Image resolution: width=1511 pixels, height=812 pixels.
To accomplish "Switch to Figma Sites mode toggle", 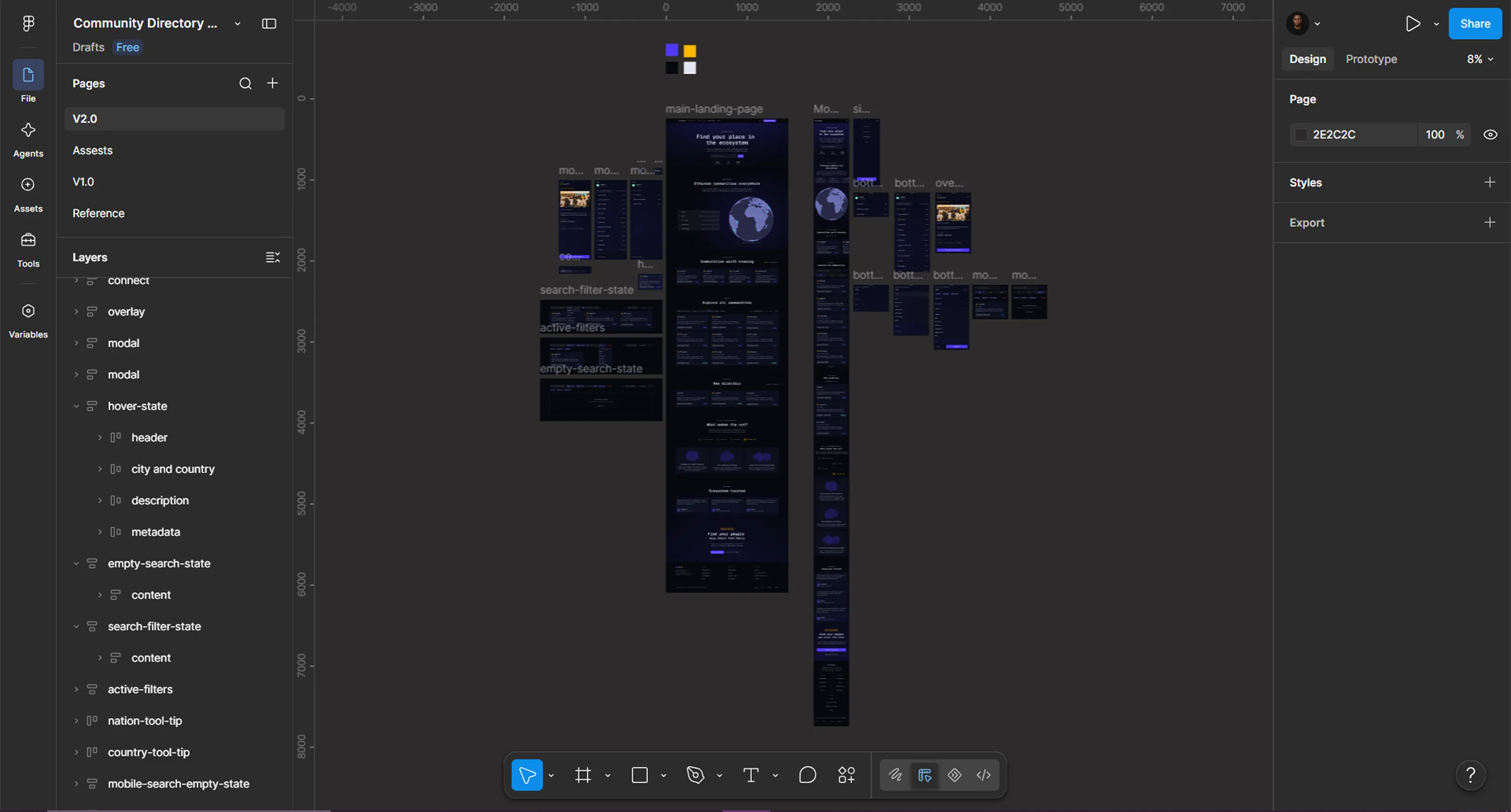I will tap(954, 775).
